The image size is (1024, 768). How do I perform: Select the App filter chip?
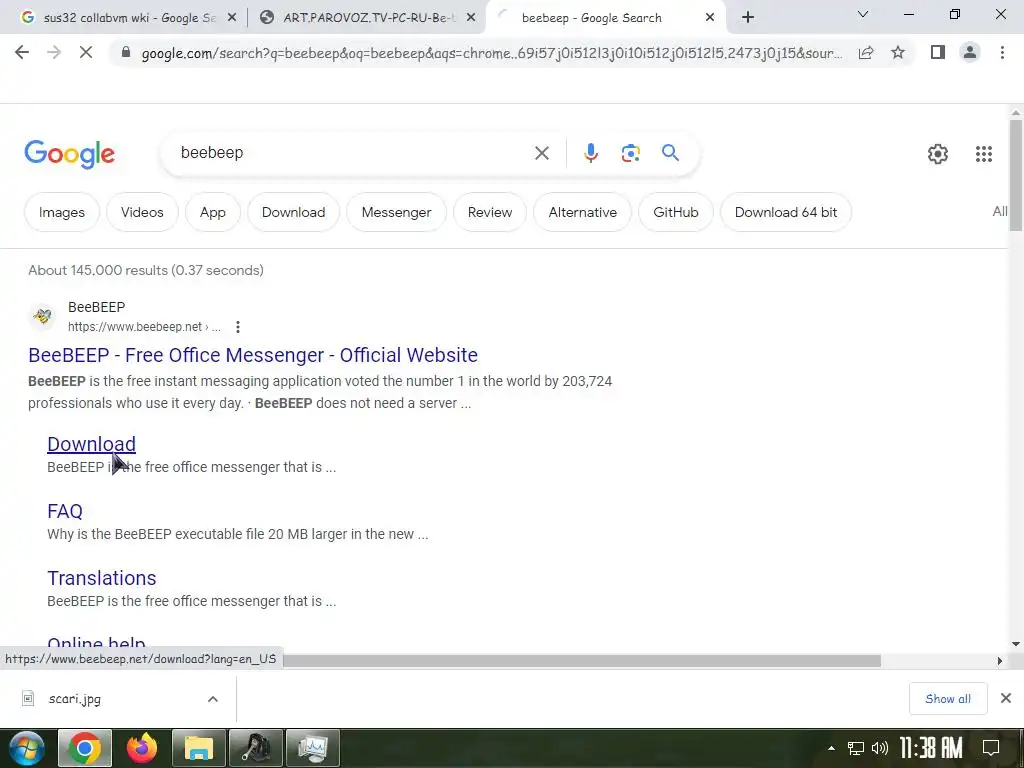pos(213,212)
